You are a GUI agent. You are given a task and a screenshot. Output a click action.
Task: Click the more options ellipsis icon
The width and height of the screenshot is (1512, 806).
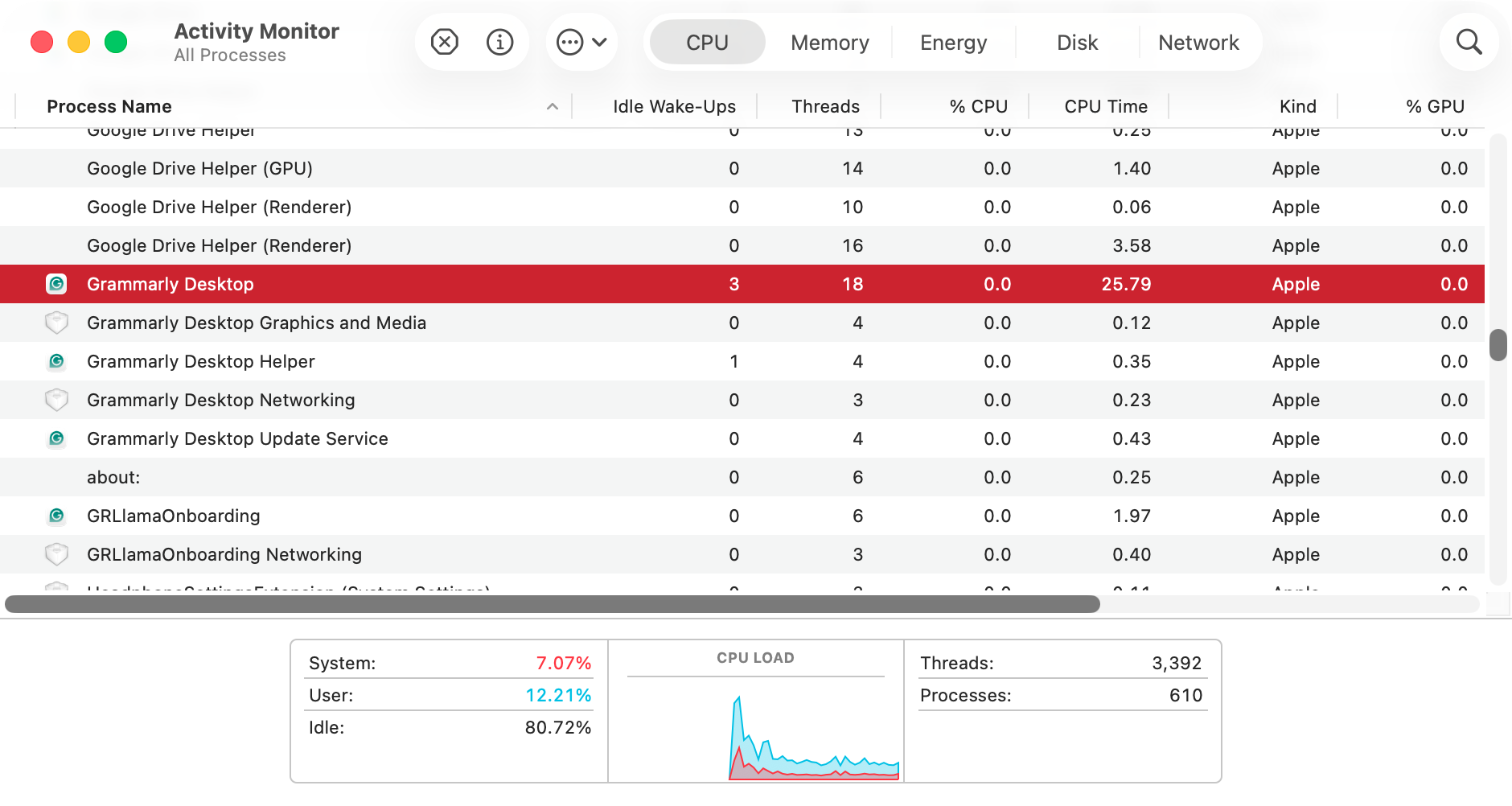point(571,42)
